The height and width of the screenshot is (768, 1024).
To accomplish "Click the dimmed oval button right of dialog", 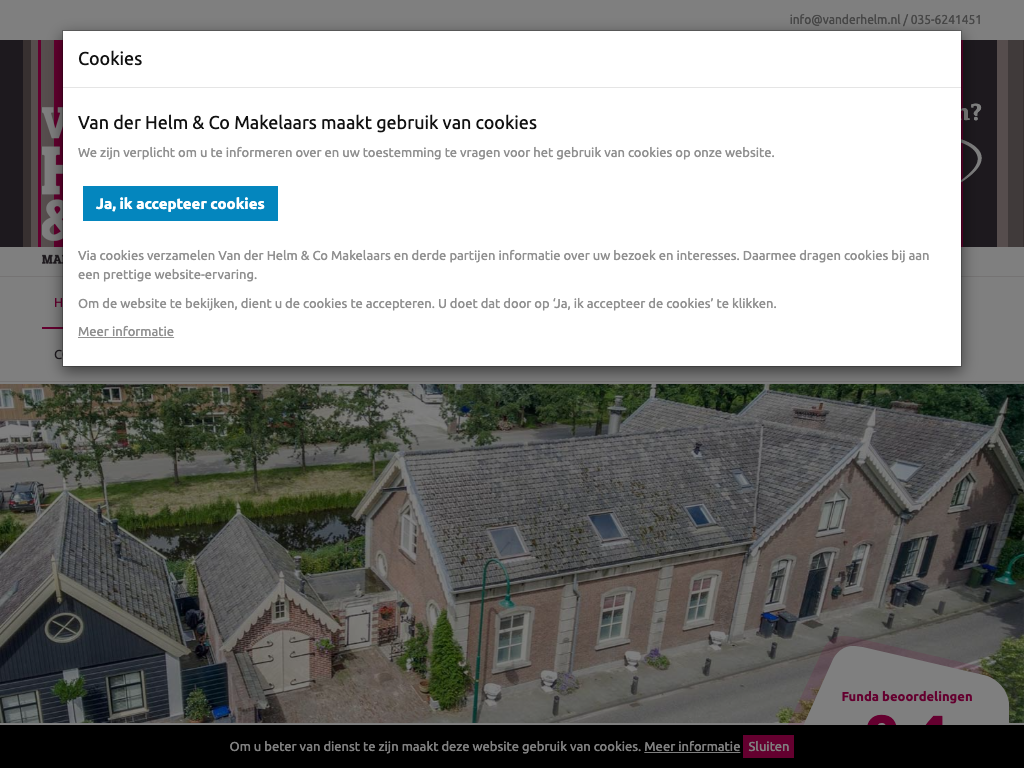I will [x=973, y=162].
